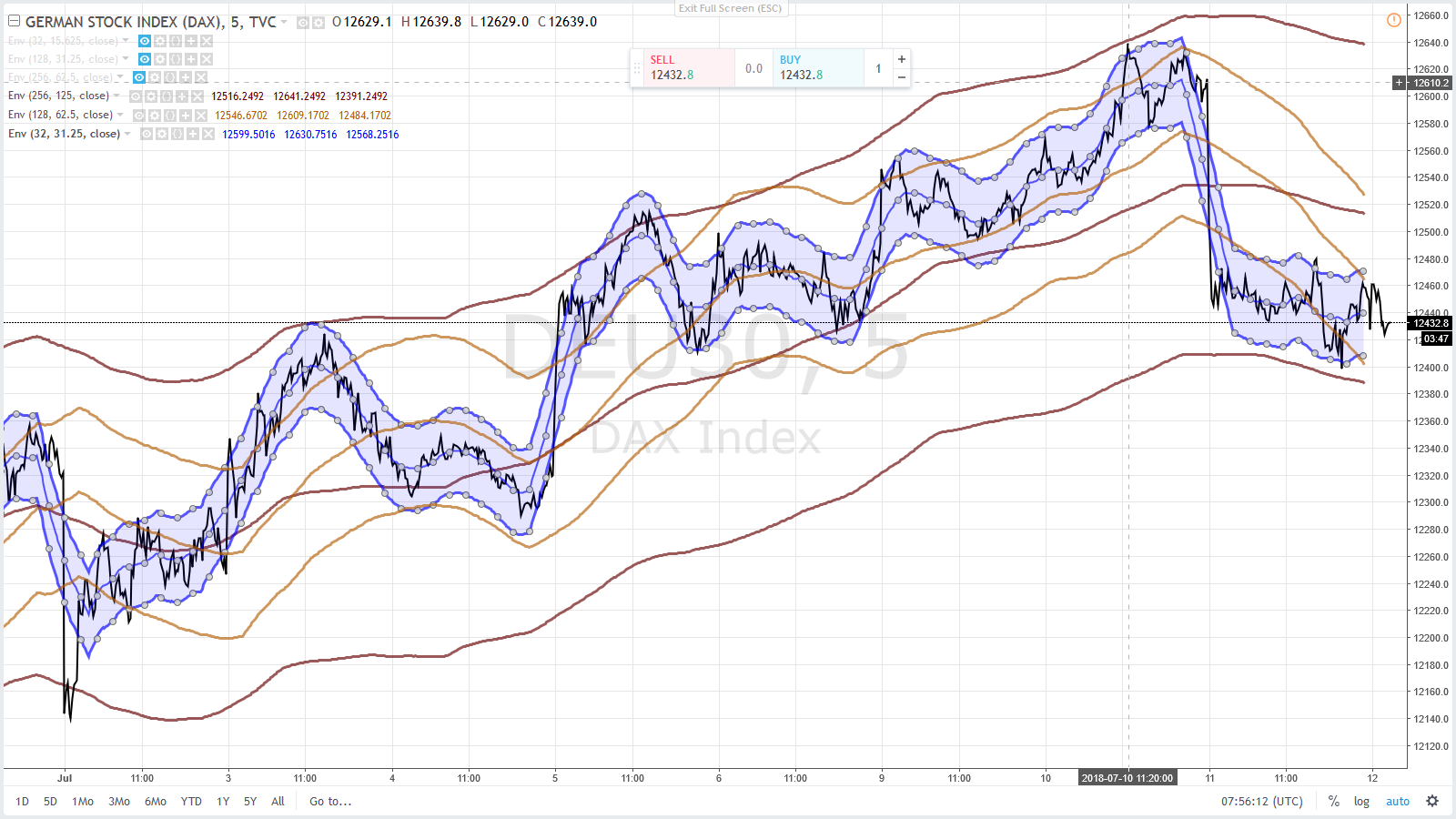Image resolution: width=1456 pixels, height=819 pixels.
Task: Remove the Env (32, 15.625, close) indicator
Action: pos(207,41)
